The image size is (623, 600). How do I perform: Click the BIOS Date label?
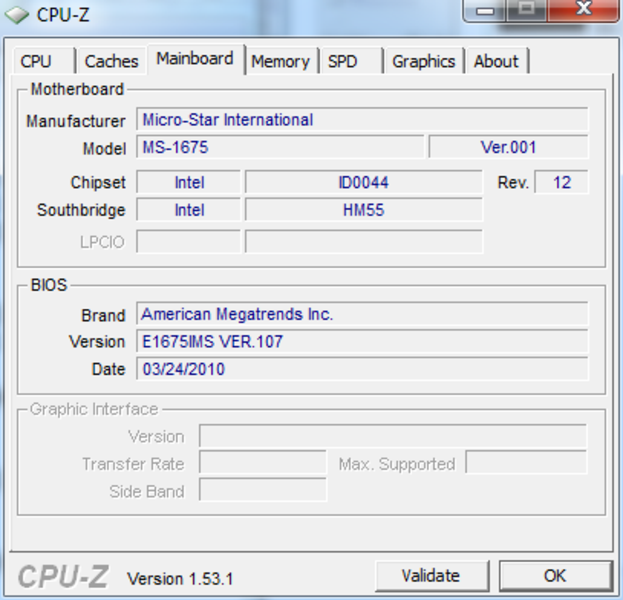pyautogui.click(x=108, y=369)
